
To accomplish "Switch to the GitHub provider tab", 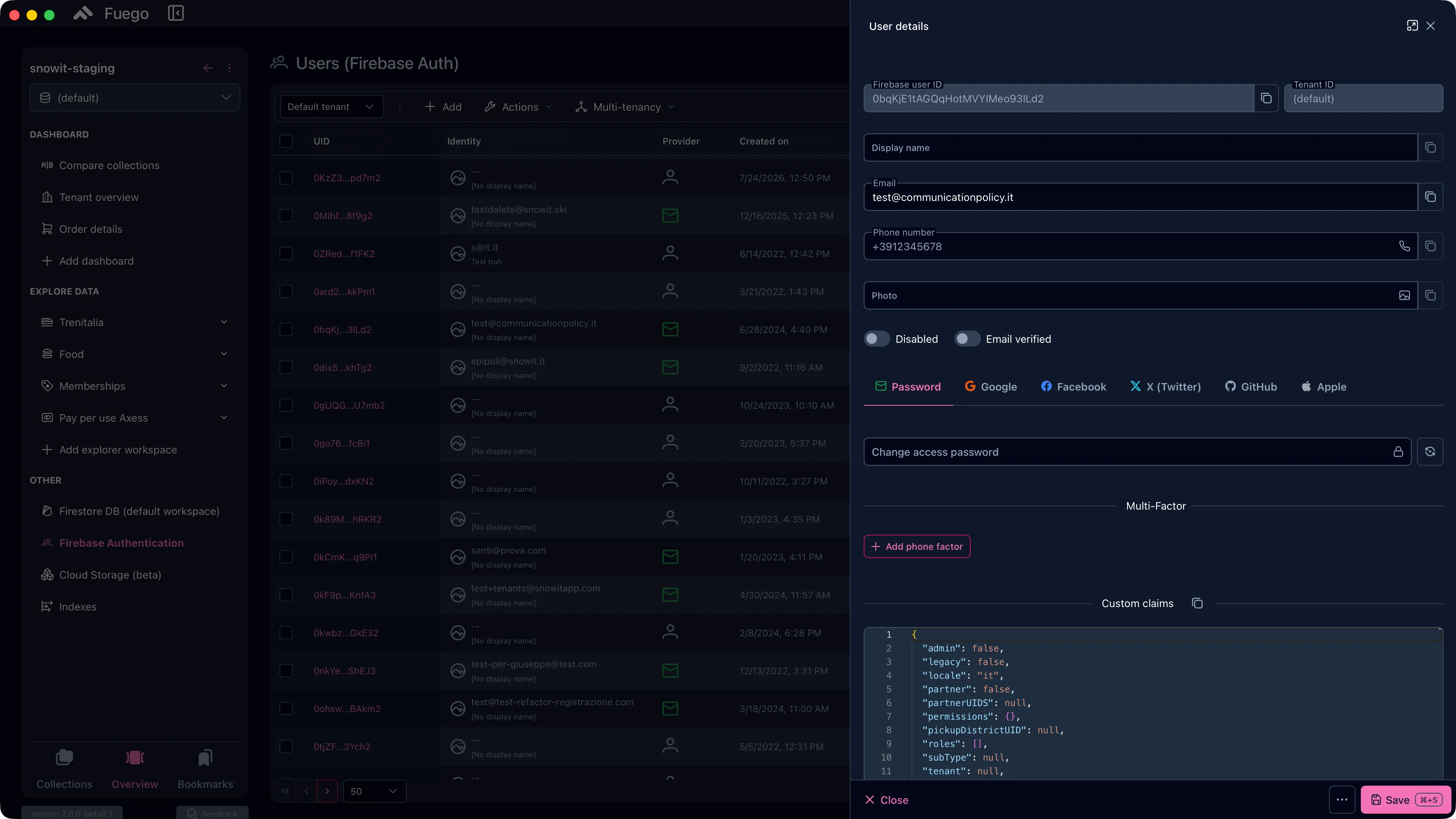I will pos(1251,387).
